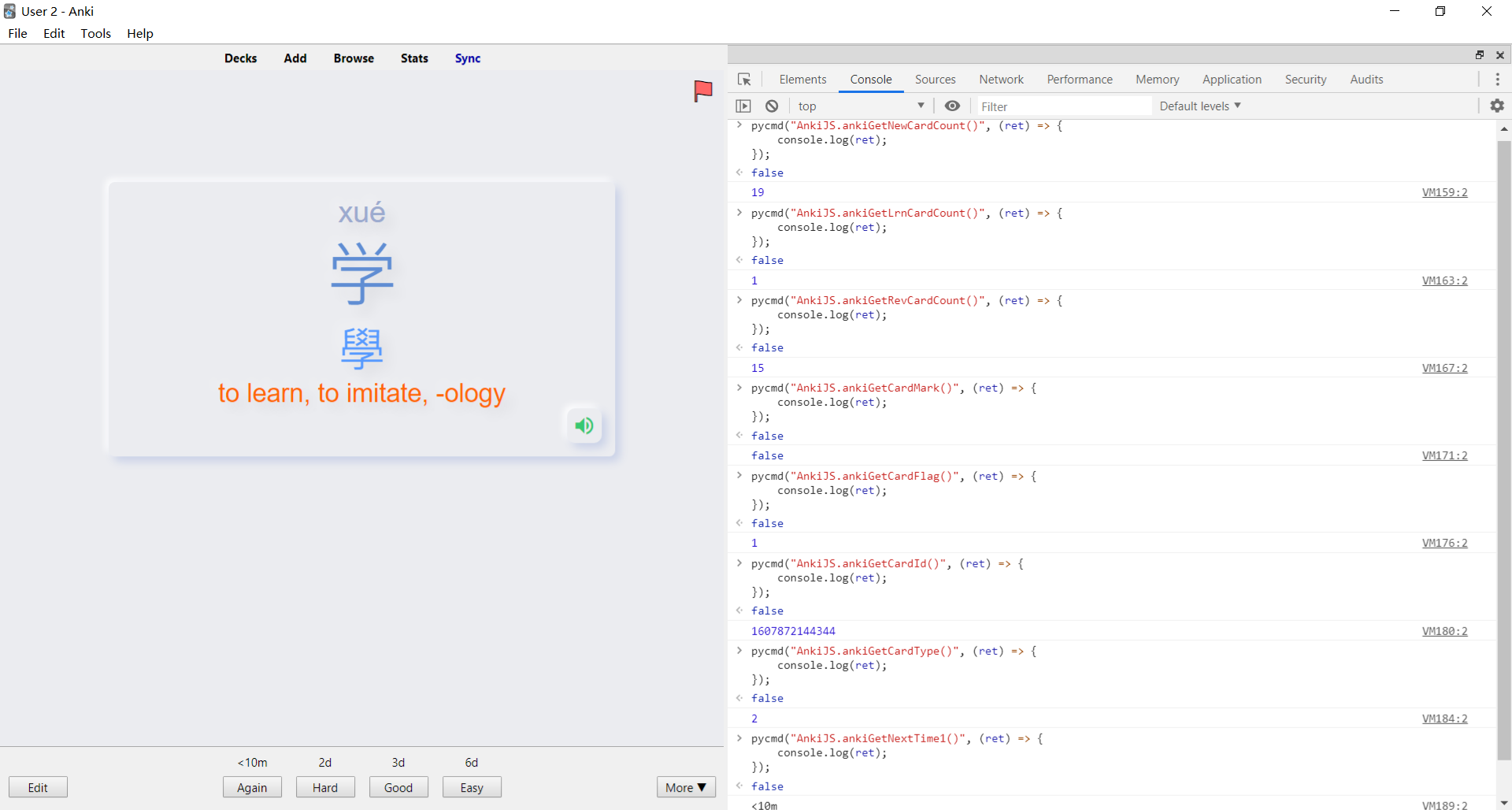Switch to the Network tab in DevTools
This screenshot has height=810, width=1512.
[x=1001, y=80]
